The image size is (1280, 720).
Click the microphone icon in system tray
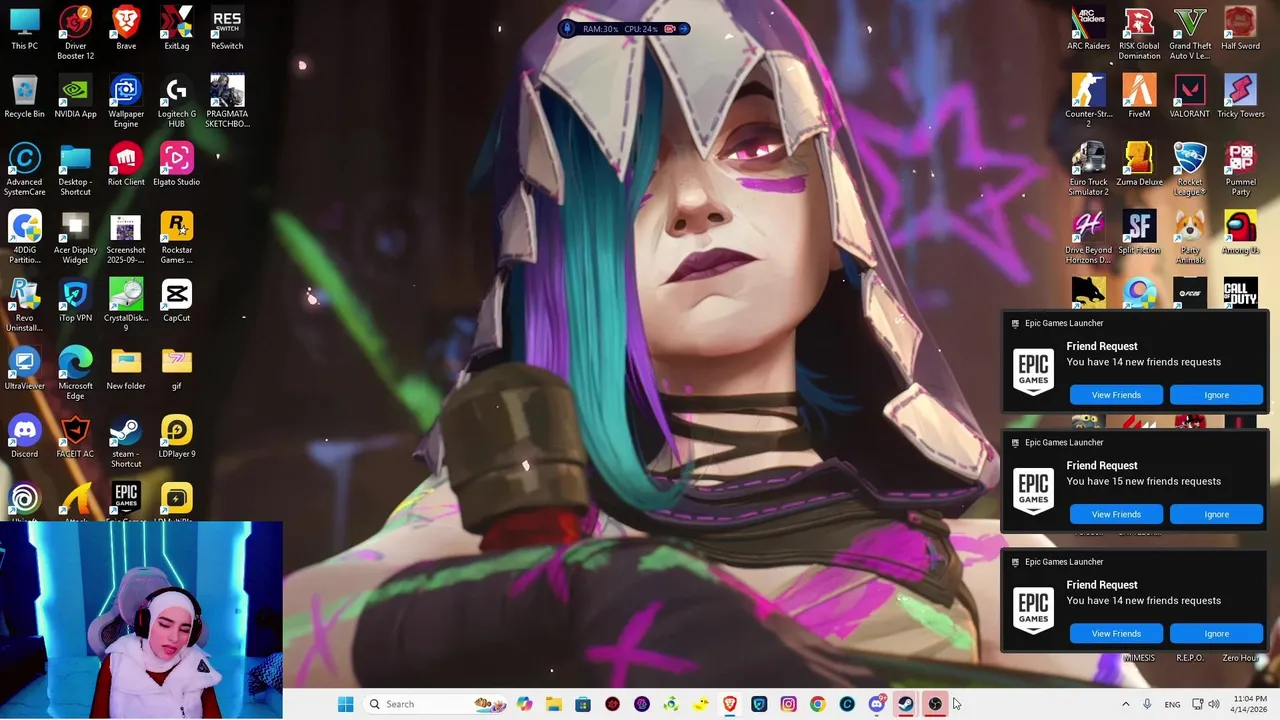pyautogui.click(x=1147, y=704)
